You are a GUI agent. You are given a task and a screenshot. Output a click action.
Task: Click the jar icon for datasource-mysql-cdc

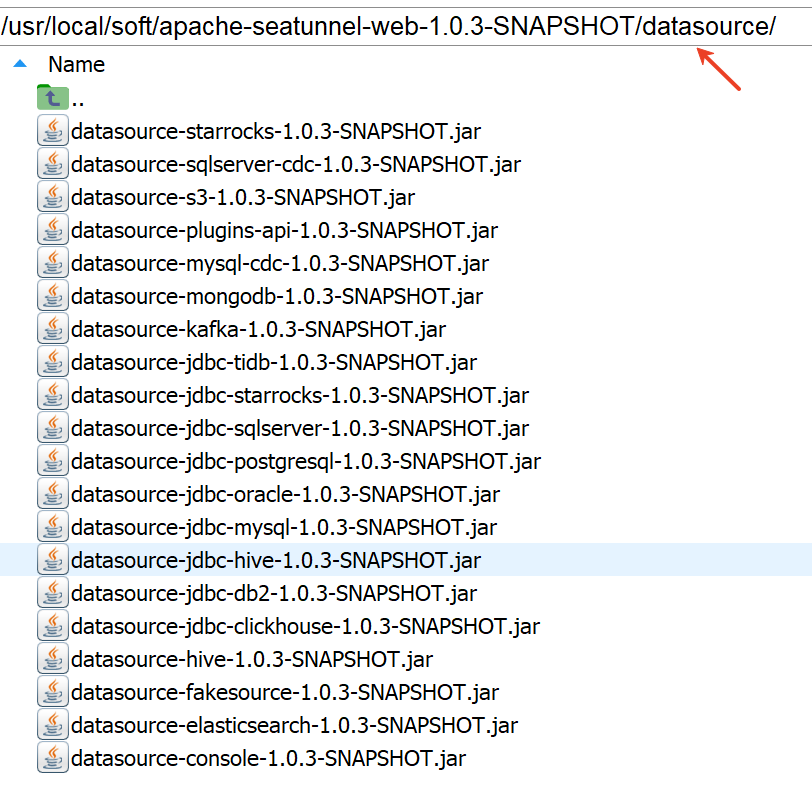click(53, 263)
